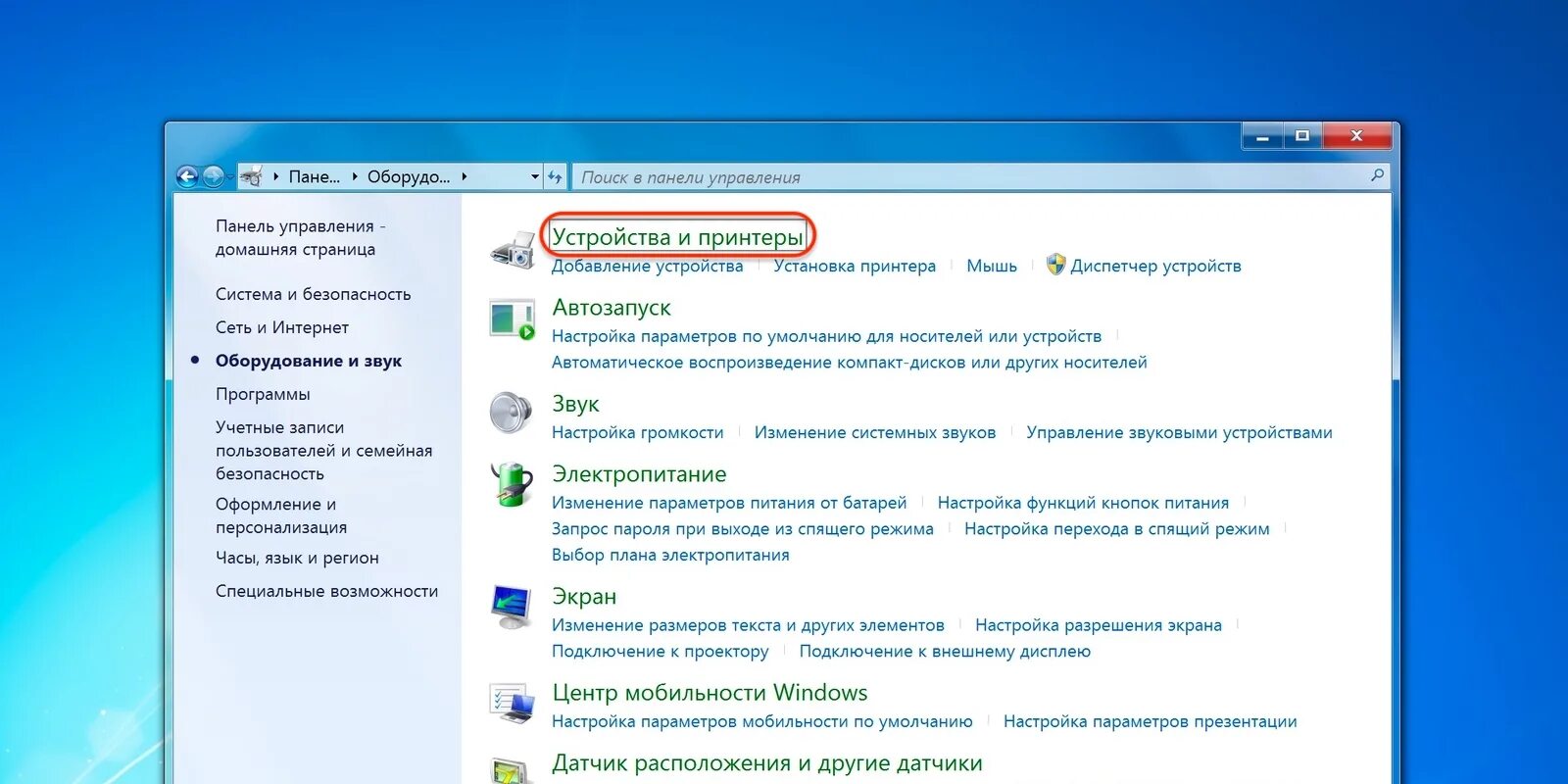
Task: Click Изменение размеров текста и других элементов
Action: (748, 625)
